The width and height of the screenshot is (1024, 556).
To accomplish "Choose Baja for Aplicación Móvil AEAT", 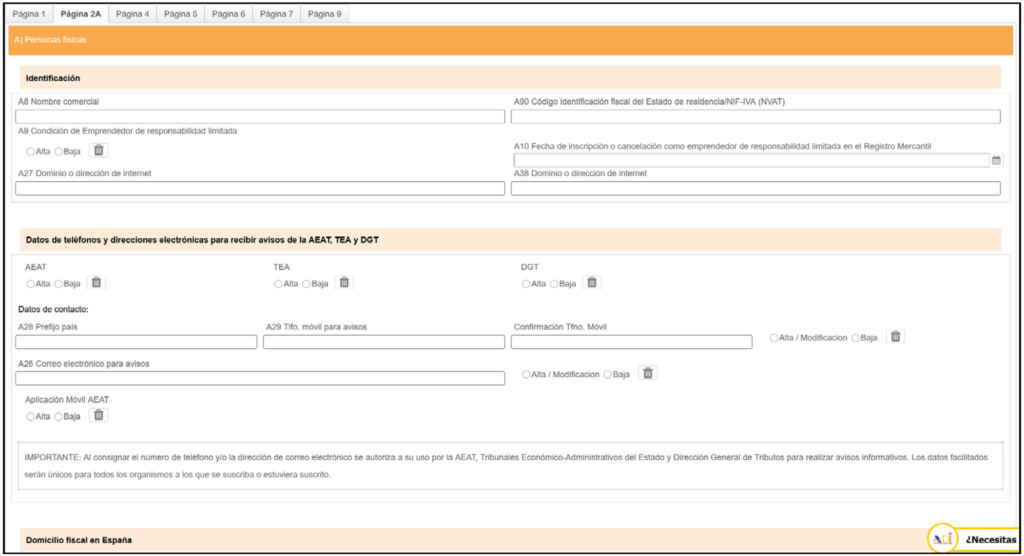I will point(58,416).
